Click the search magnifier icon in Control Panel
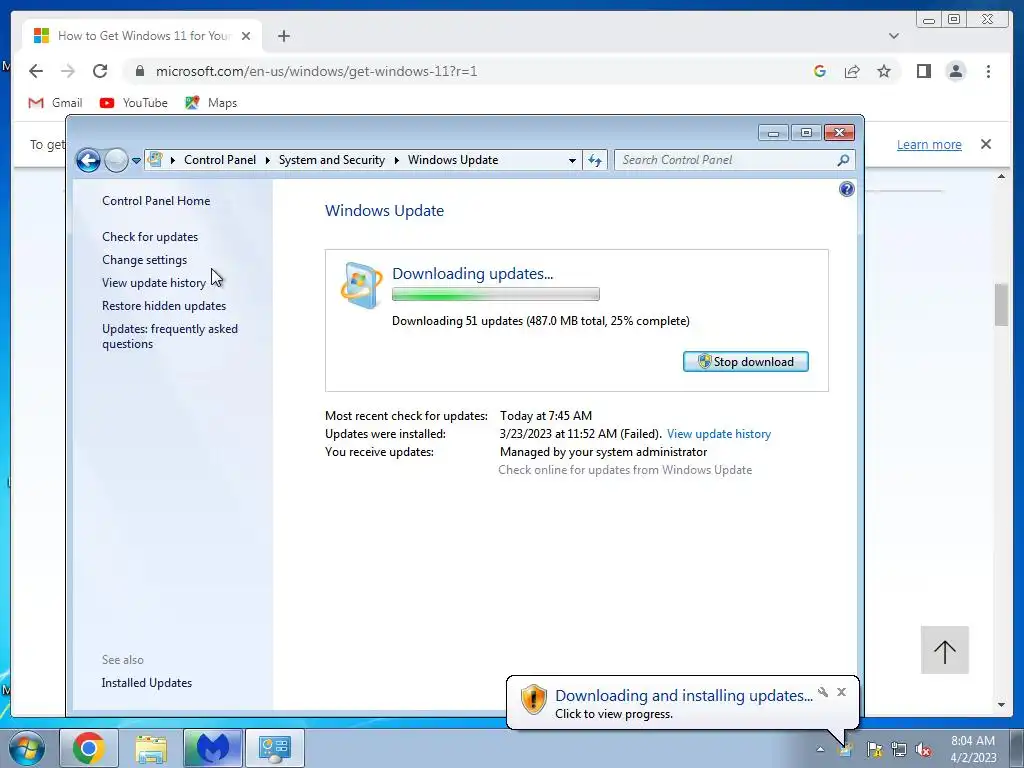Screen dimensions: 1024x768 (x=843, y=160)
